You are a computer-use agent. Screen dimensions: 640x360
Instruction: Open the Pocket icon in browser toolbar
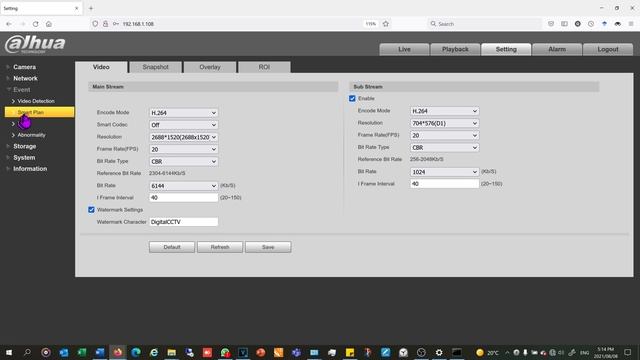point(551,24)
